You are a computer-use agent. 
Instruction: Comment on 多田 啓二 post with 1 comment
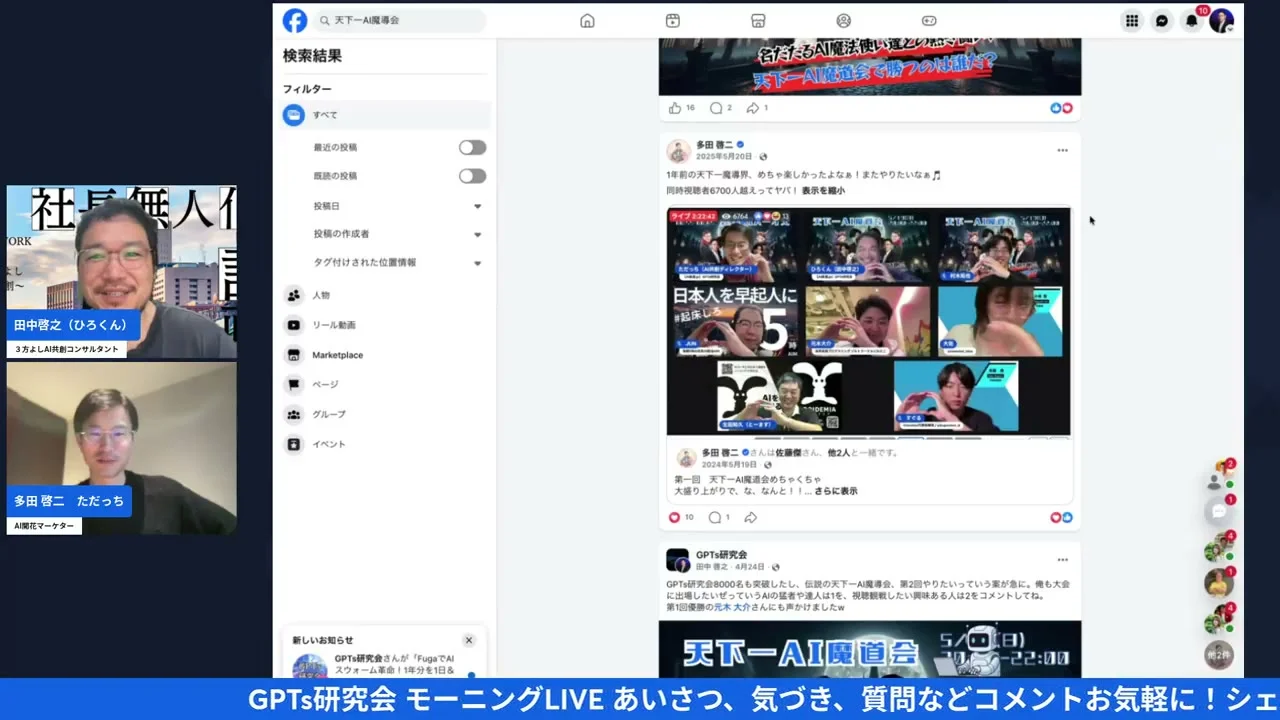(716, 517)
